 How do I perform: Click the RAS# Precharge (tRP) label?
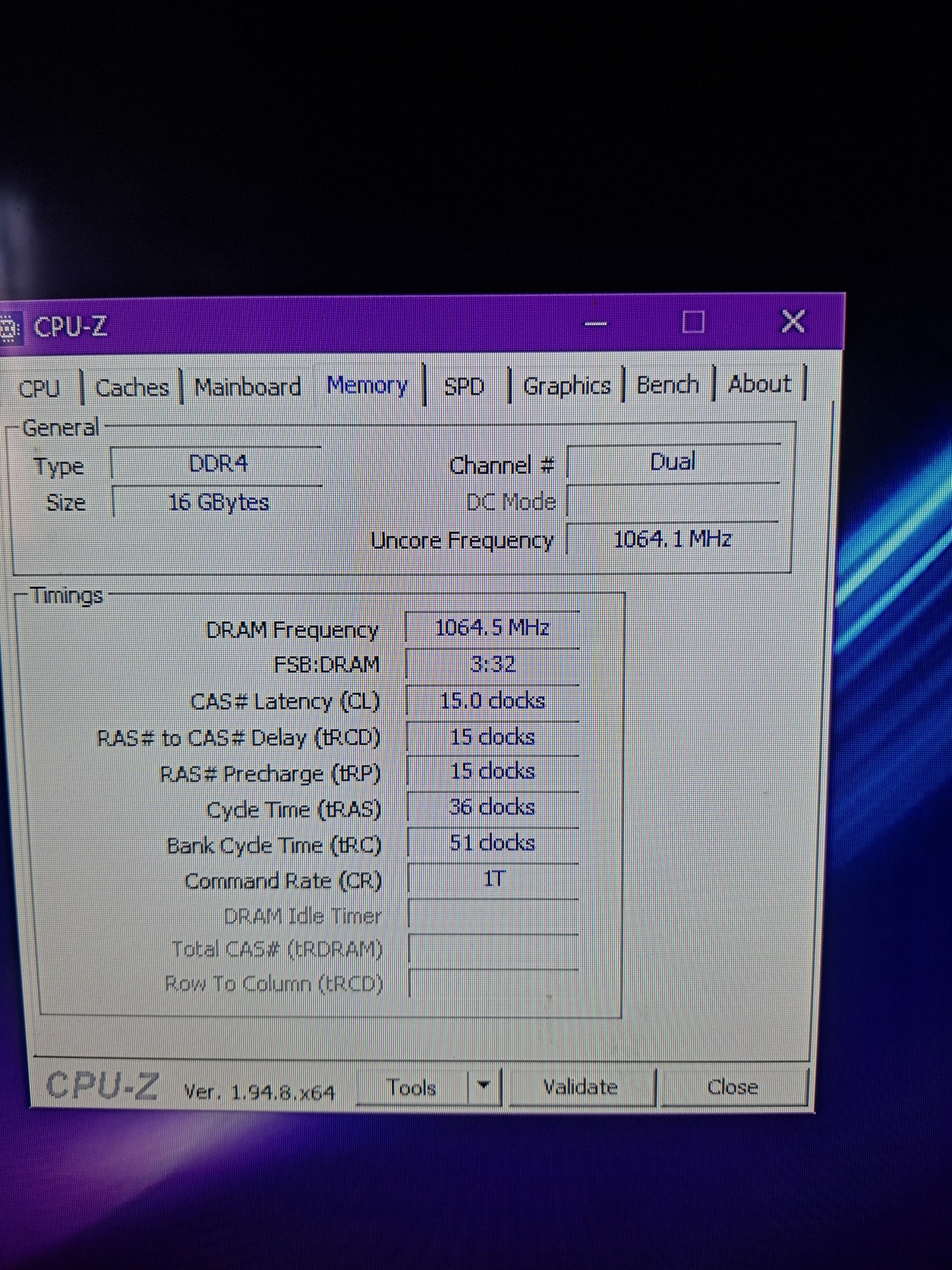(270, 774)
